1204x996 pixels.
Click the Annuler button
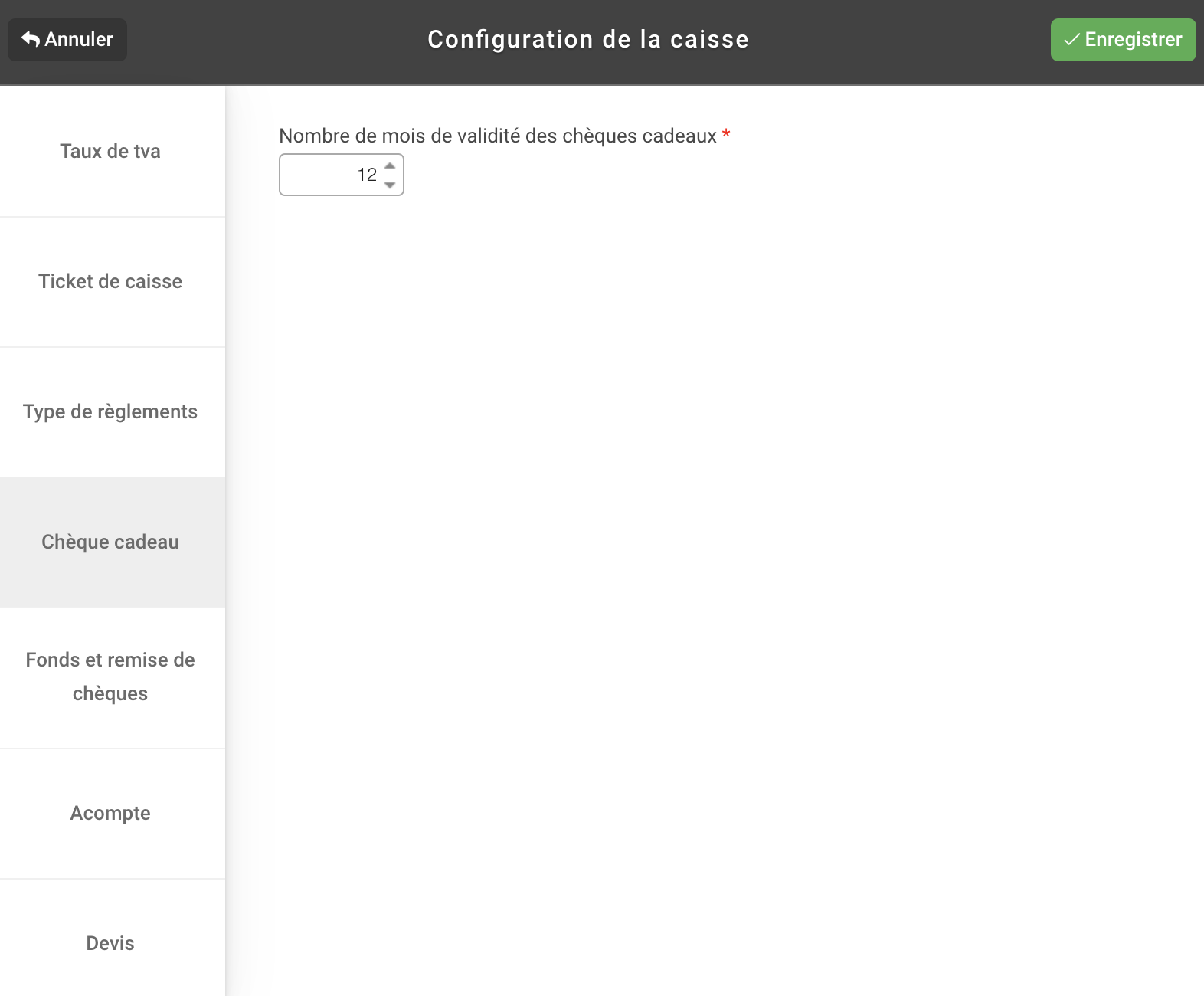pos(67,40)
